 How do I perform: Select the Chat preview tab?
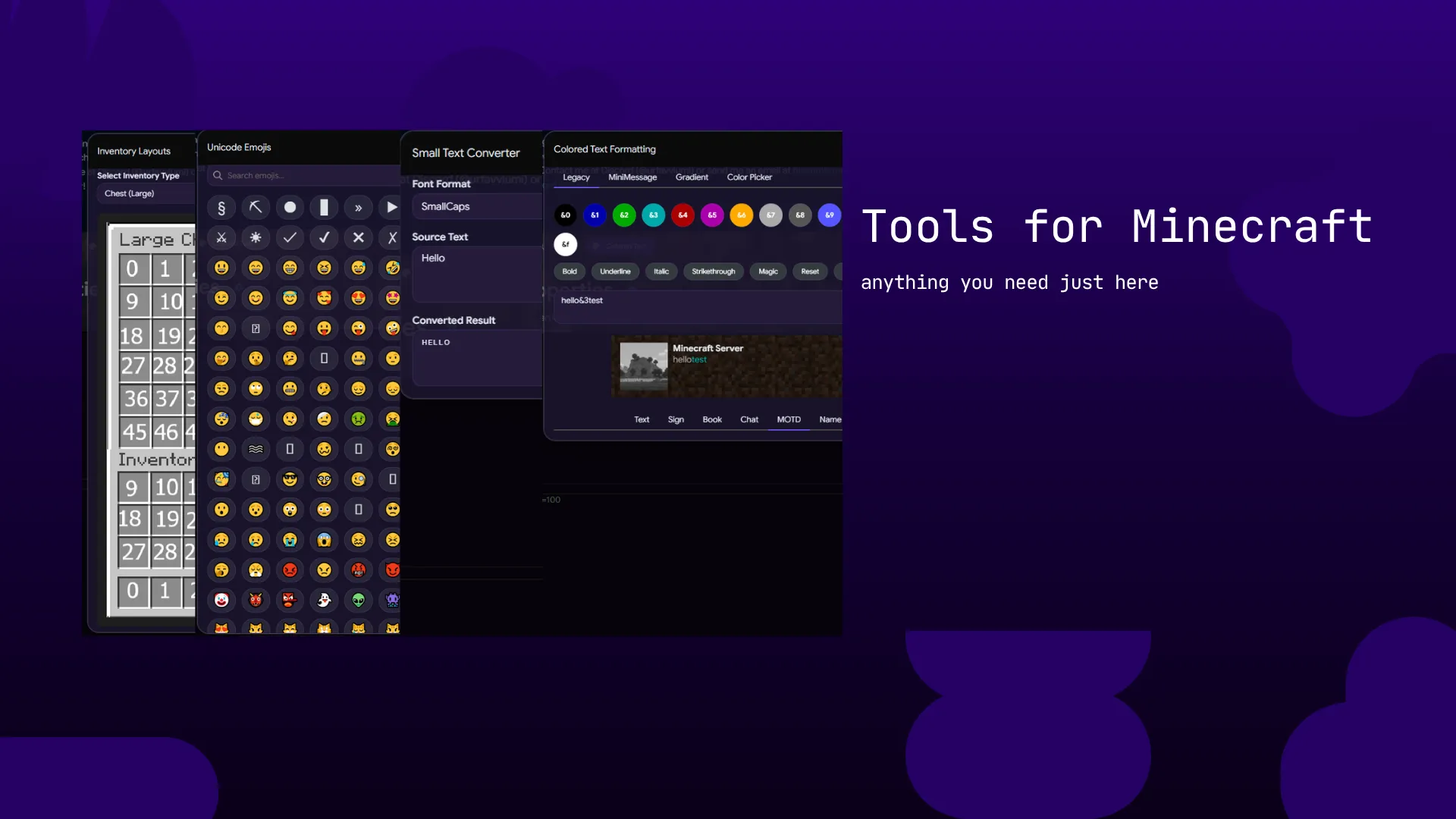point(749,420)
